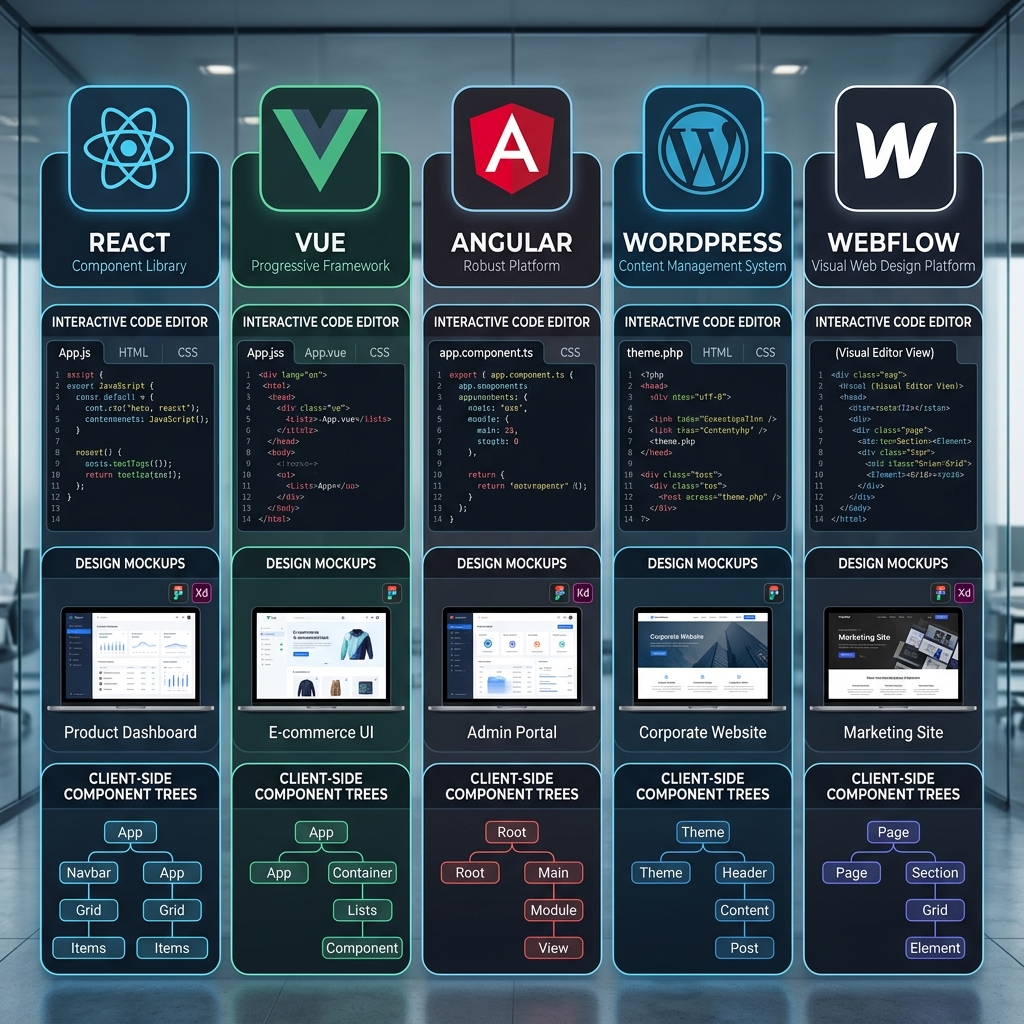Select the Component node in Vue tree
This screenshot has width=1024, height=1024.
point(362,948)
